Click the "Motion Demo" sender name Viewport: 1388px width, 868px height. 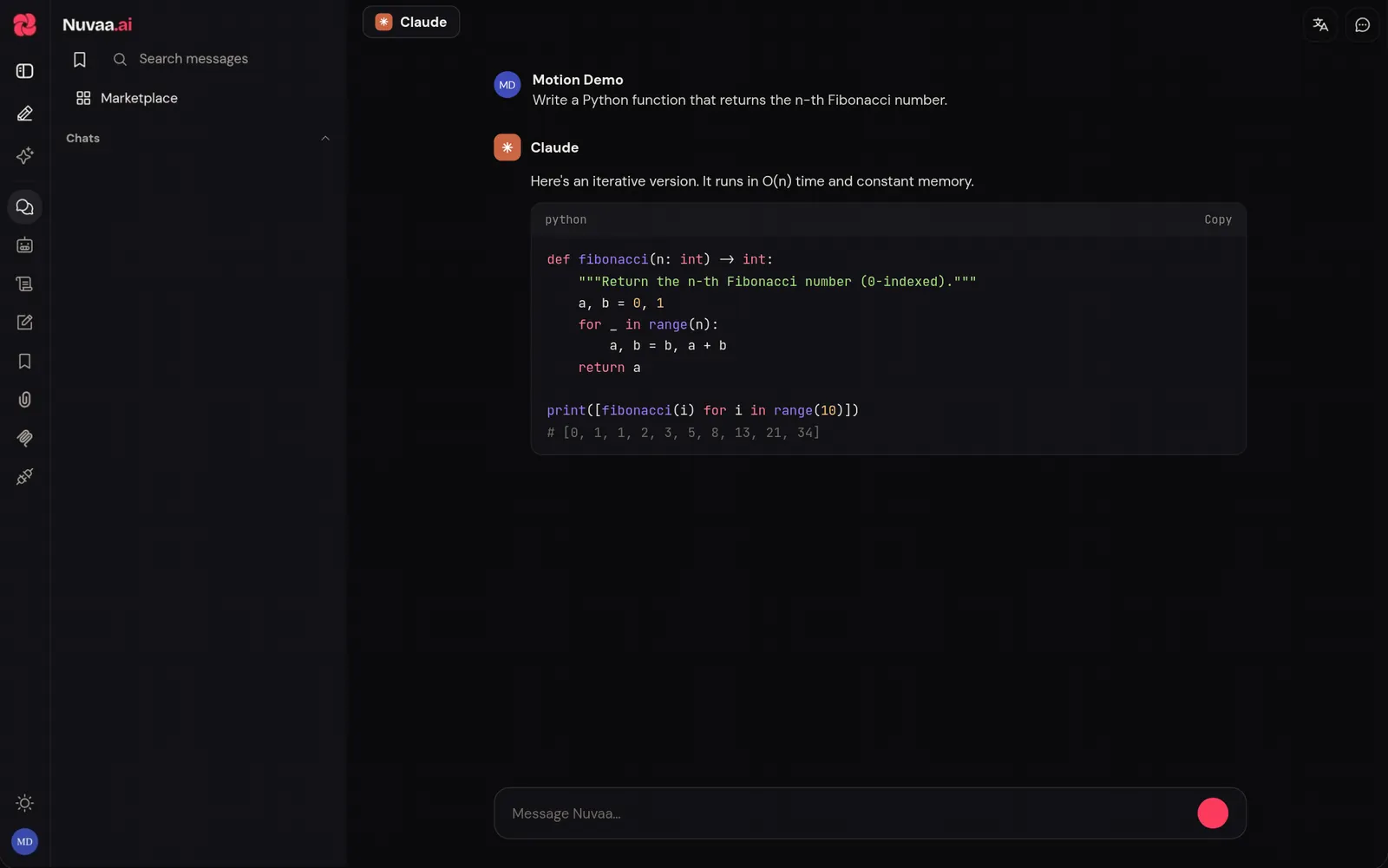pyautogui.click(x=578, y=80)
